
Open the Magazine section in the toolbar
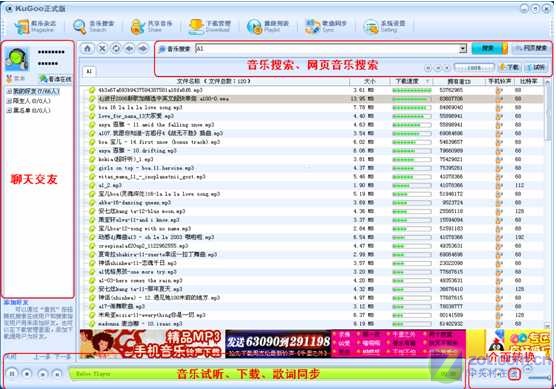point(35,27)
